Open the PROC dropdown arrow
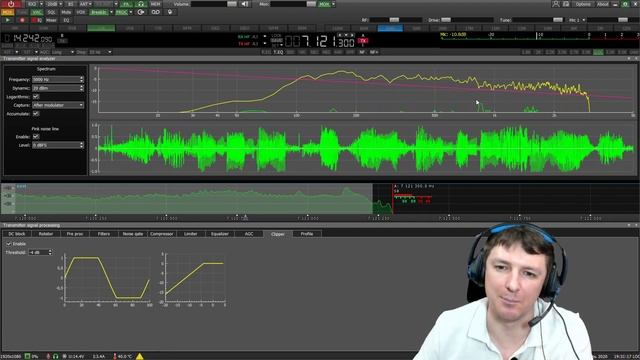The image size is (640, 360). [131, 12]
